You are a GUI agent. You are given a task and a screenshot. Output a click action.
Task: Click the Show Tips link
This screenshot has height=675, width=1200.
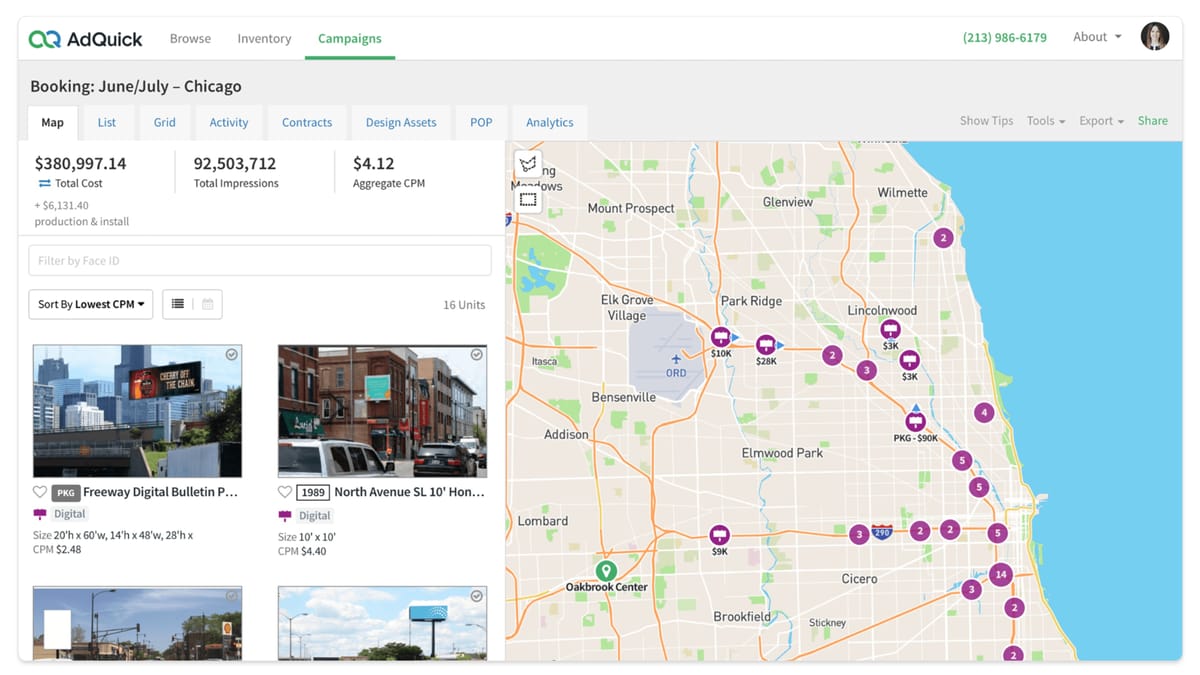[987, 121]
